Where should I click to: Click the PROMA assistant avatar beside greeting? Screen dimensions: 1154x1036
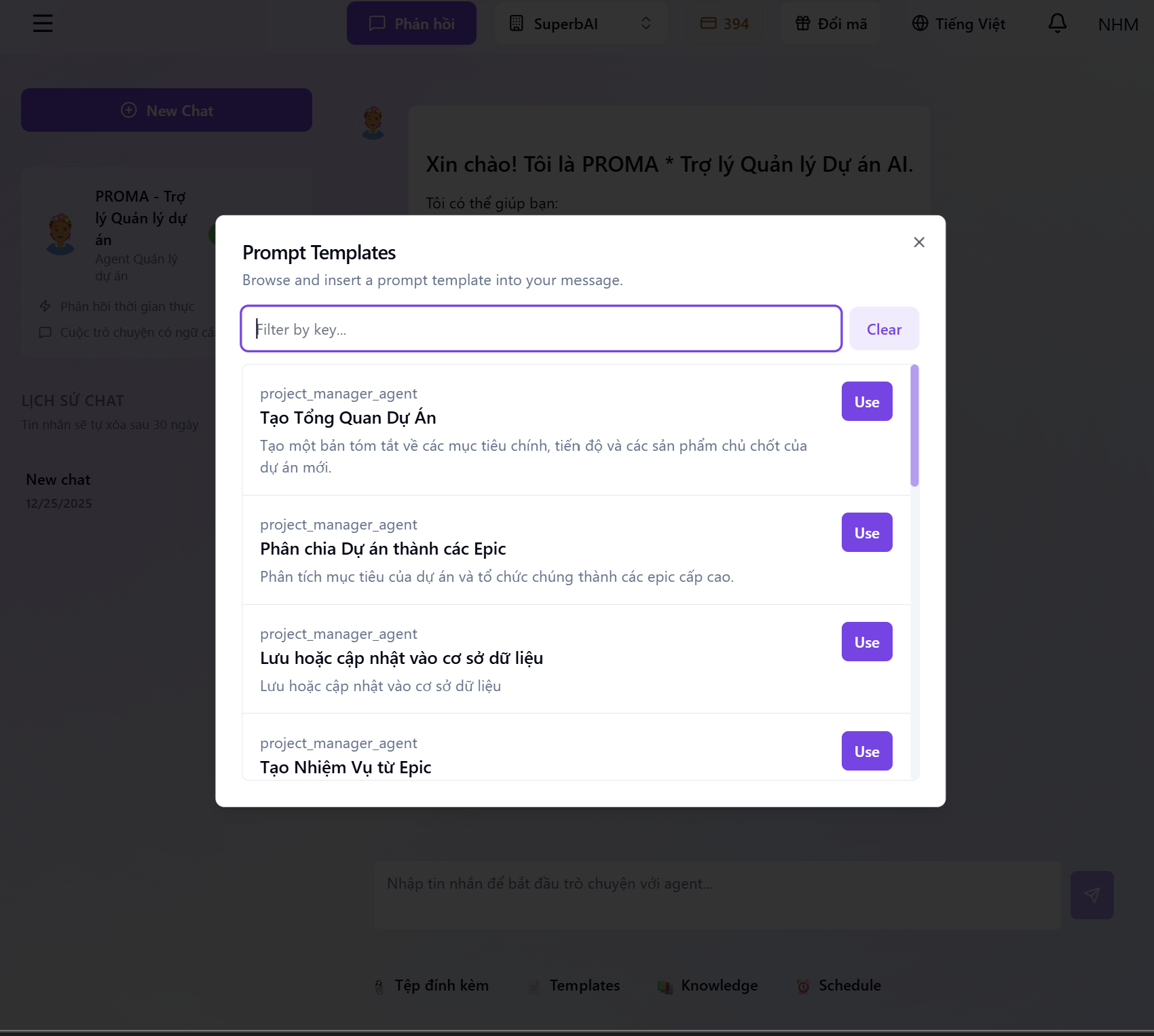373,123
